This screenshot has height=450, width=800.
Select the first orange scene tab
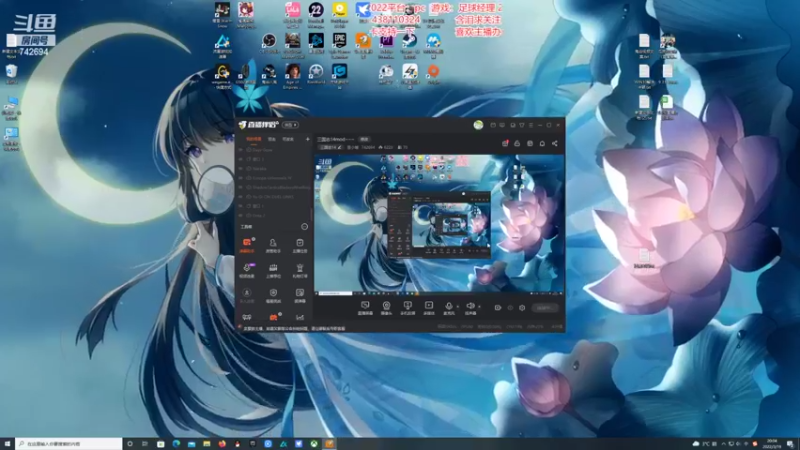[254, 139]
